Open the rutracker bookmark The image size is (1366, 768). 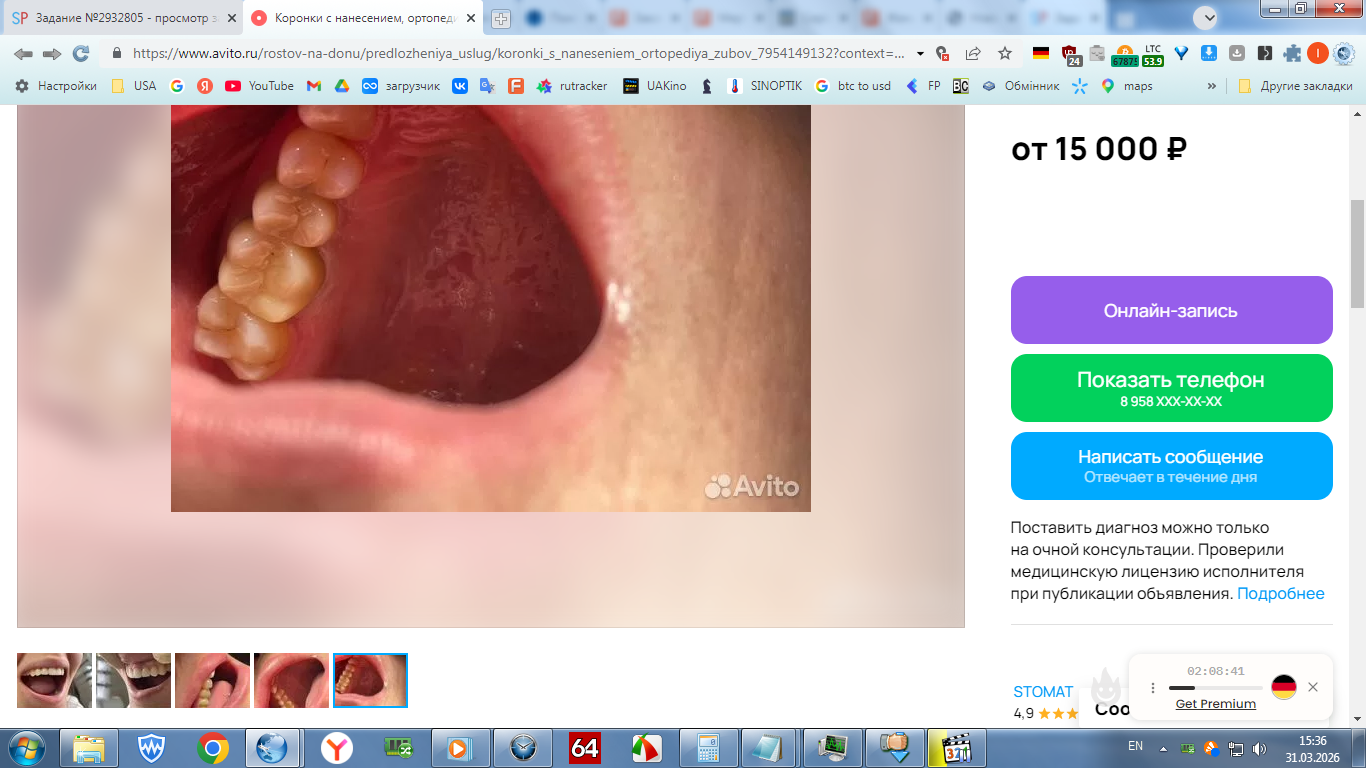tap(572, 86)
